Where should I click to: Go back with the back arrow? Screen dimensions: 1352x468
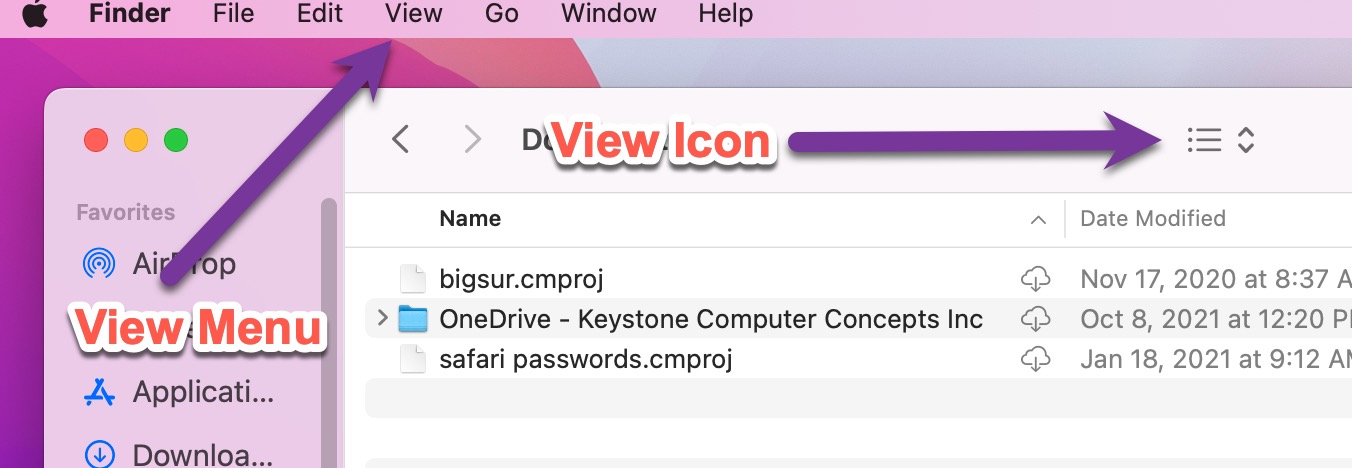[401, 139]
